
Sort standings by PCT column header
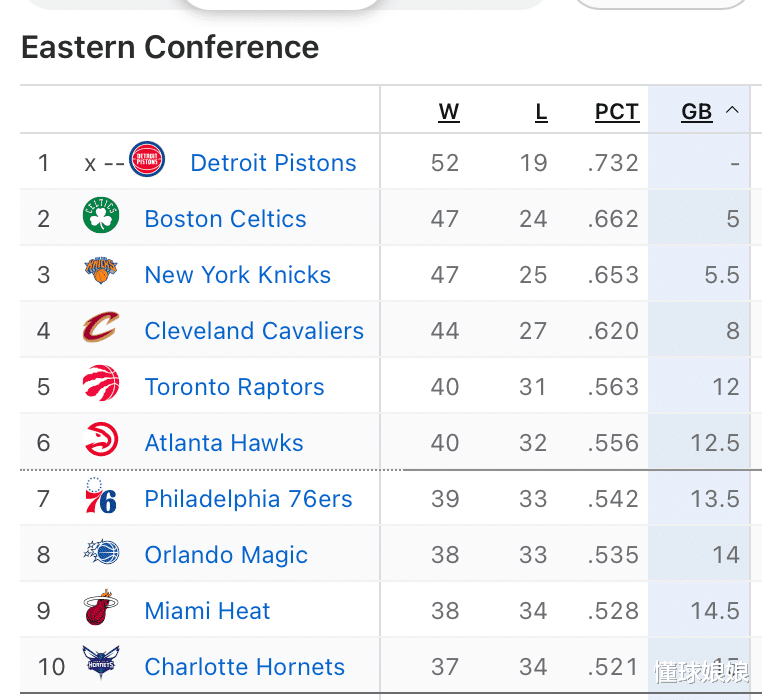(x=617, y=112)
